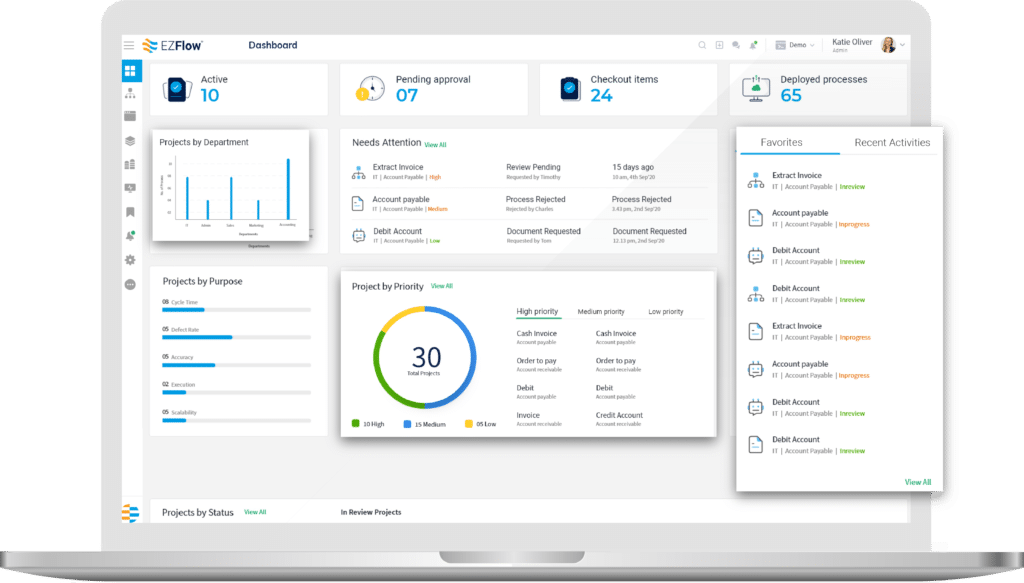The image size is (1024, 583).
Task: Click the add plus box icon in the header
Action: tap(719, 45)
